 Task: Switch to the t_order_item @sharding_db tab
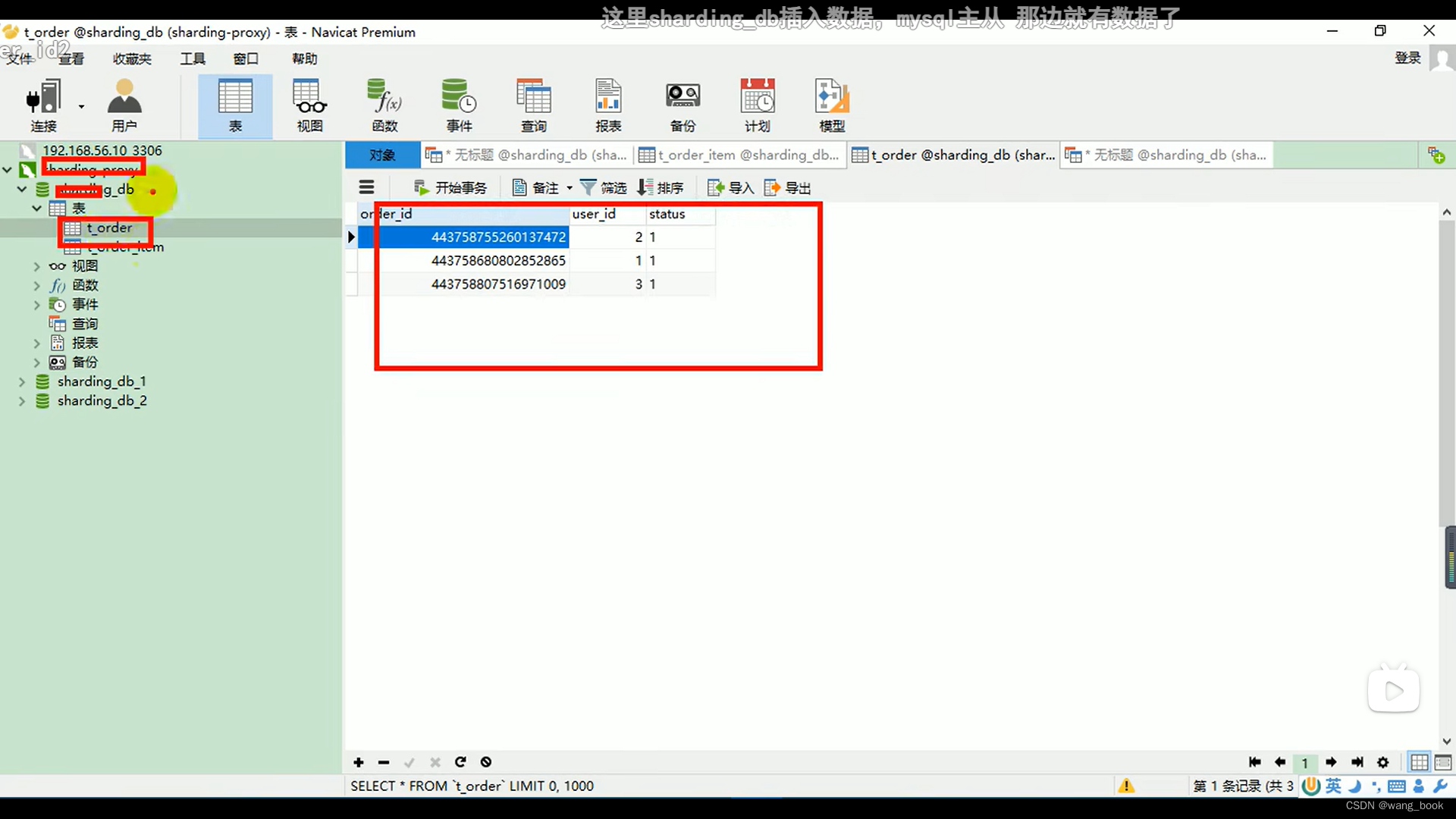coord(739,155)
